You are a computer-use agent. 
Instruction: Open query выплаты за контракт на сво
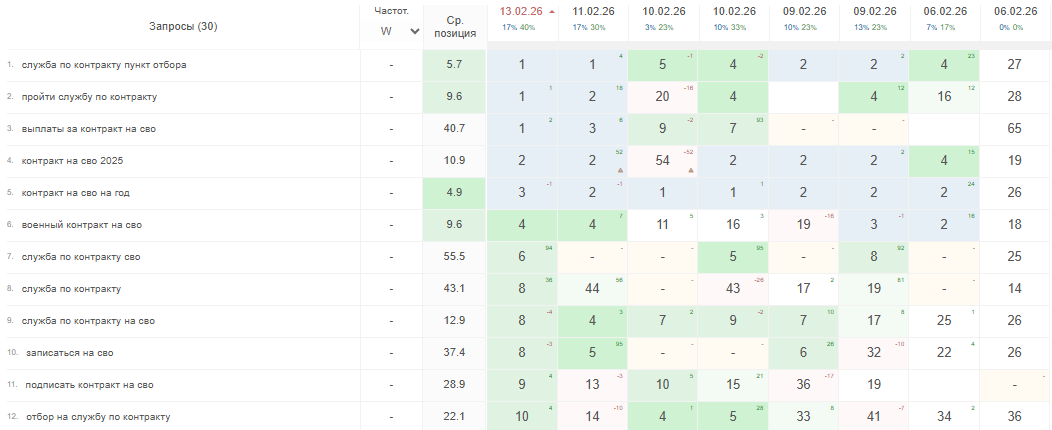click(x=88, y=129)
